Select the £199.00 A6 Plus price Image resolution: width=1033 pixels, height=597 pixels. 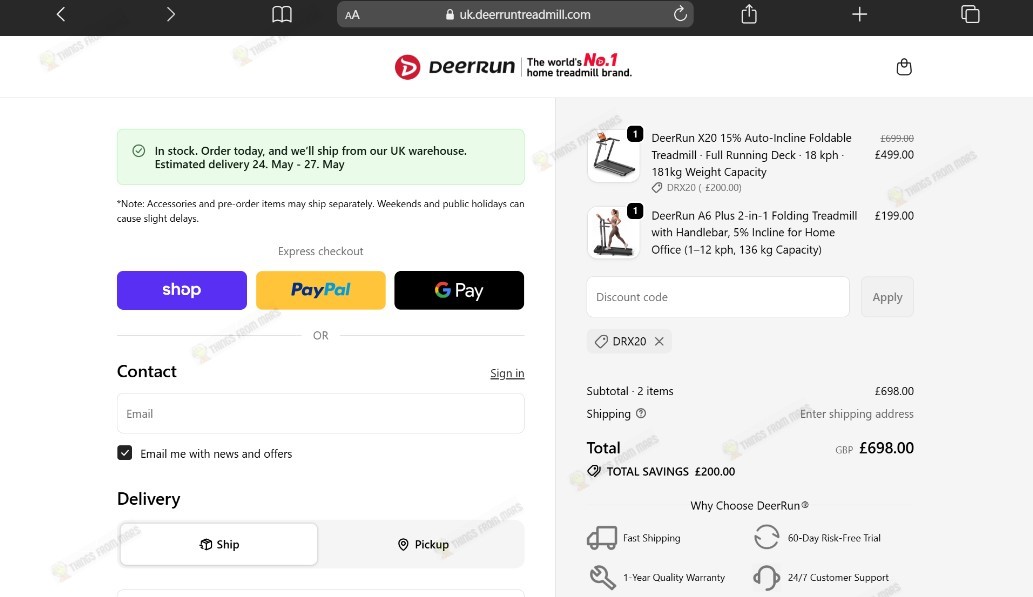click(x=894, y=215)
